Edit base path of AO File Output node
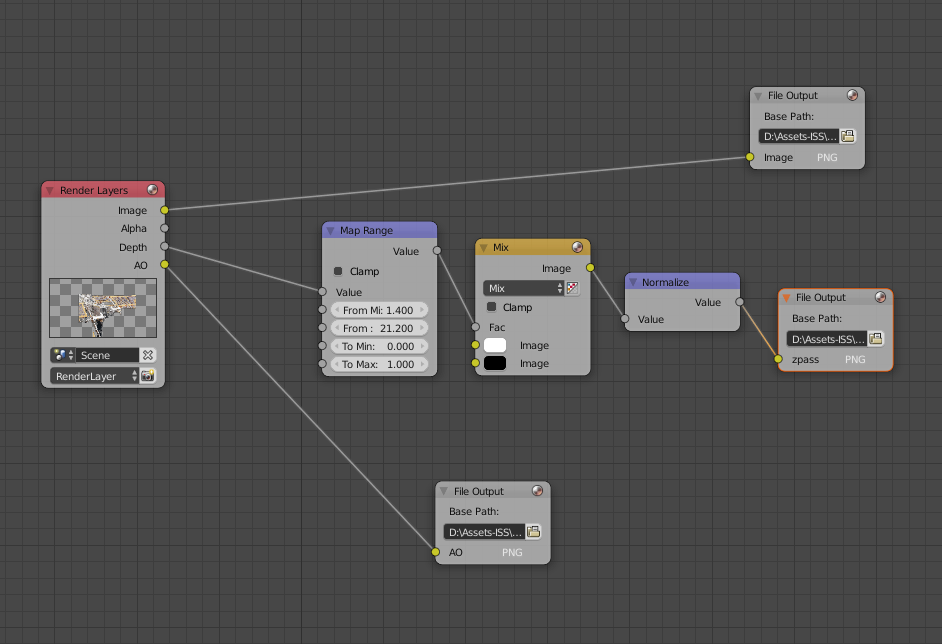The height and width of the screenshot is (644, 942). (485, 532)
